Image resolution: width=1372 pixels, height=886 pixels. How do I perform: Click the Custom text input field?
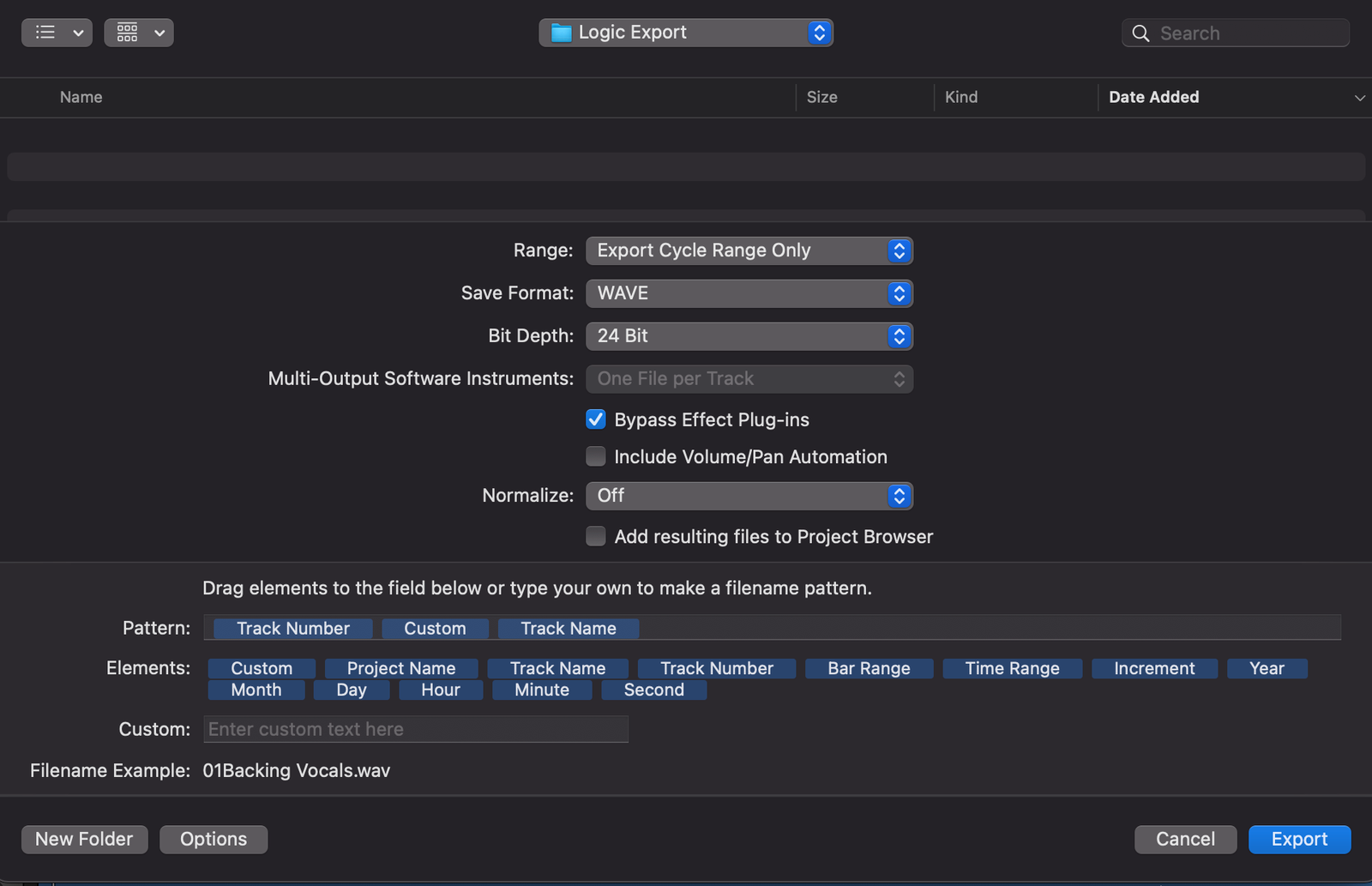click(x=416, y=729)
